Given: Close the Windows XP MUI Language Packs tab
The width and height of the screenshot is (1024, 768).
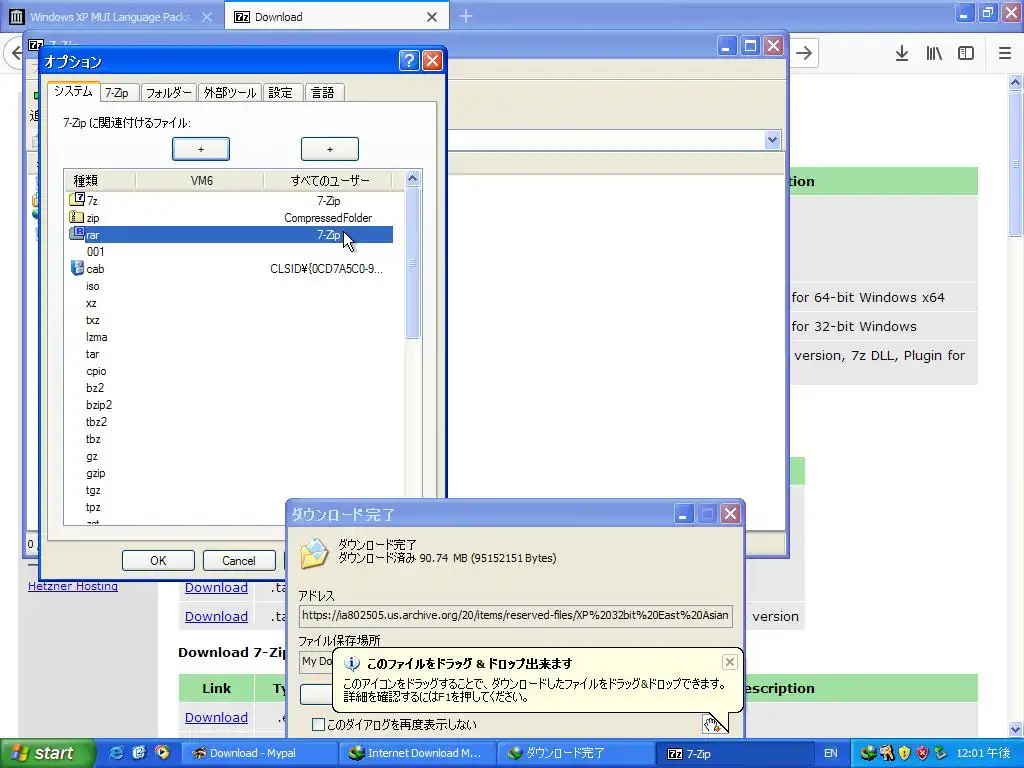Looking at the screenshot, I should pyautogui.click(x=207, y=17).
